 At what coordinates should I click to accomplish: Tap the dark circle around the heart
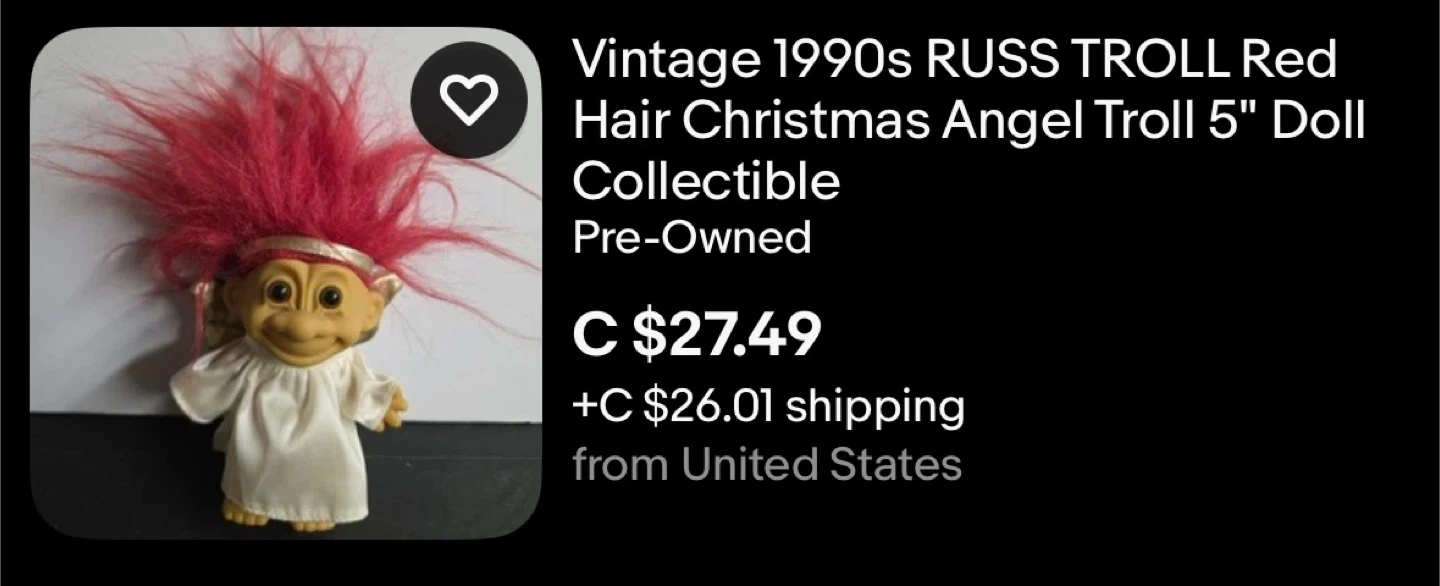[x=469, y=100]
